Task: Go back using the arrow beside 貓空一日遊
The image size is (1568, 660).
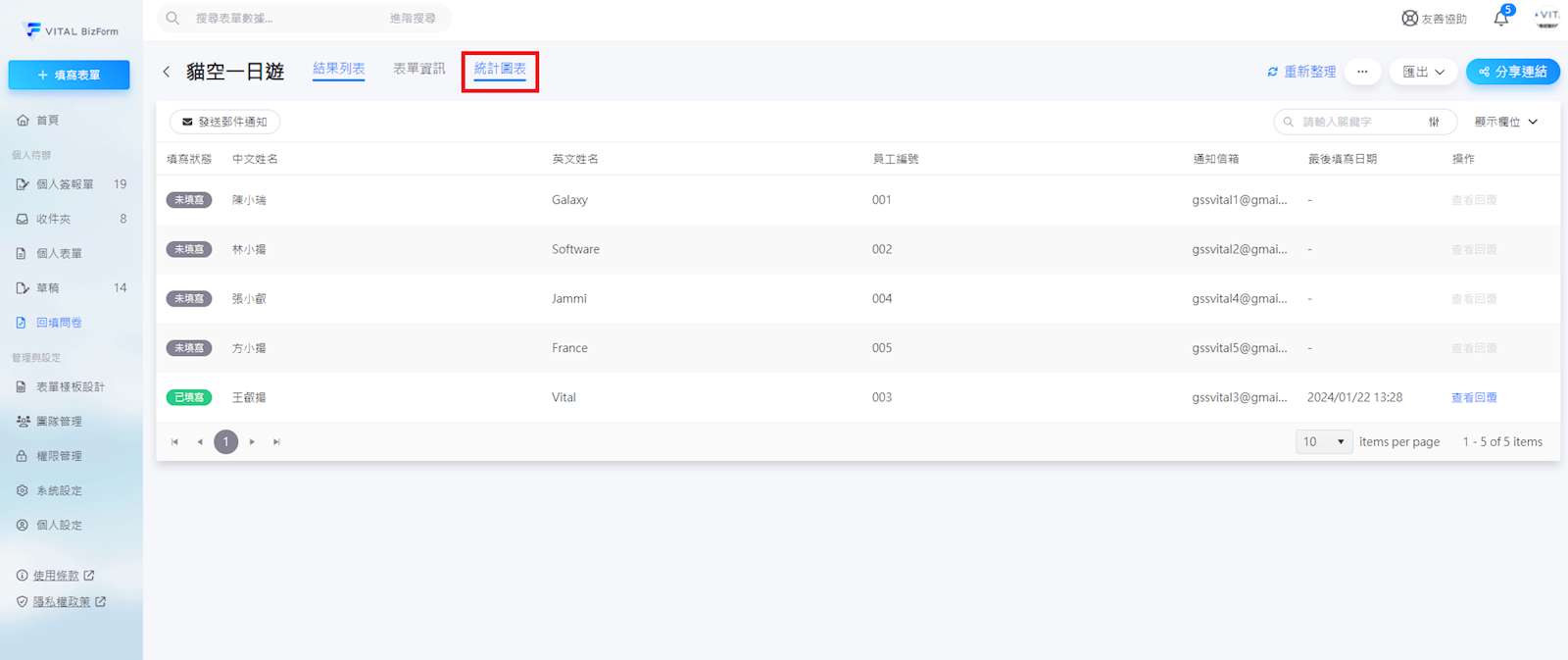Action: [167, 72]
